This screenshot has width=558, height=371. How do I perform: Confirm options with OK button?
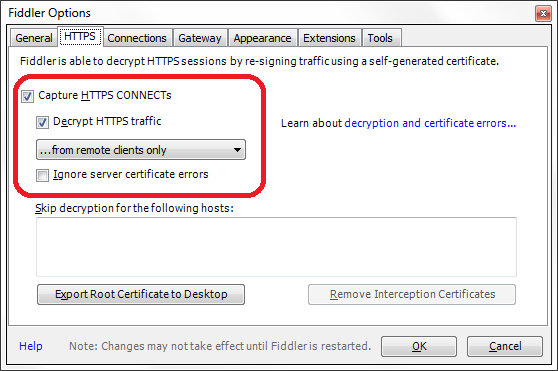419,346
